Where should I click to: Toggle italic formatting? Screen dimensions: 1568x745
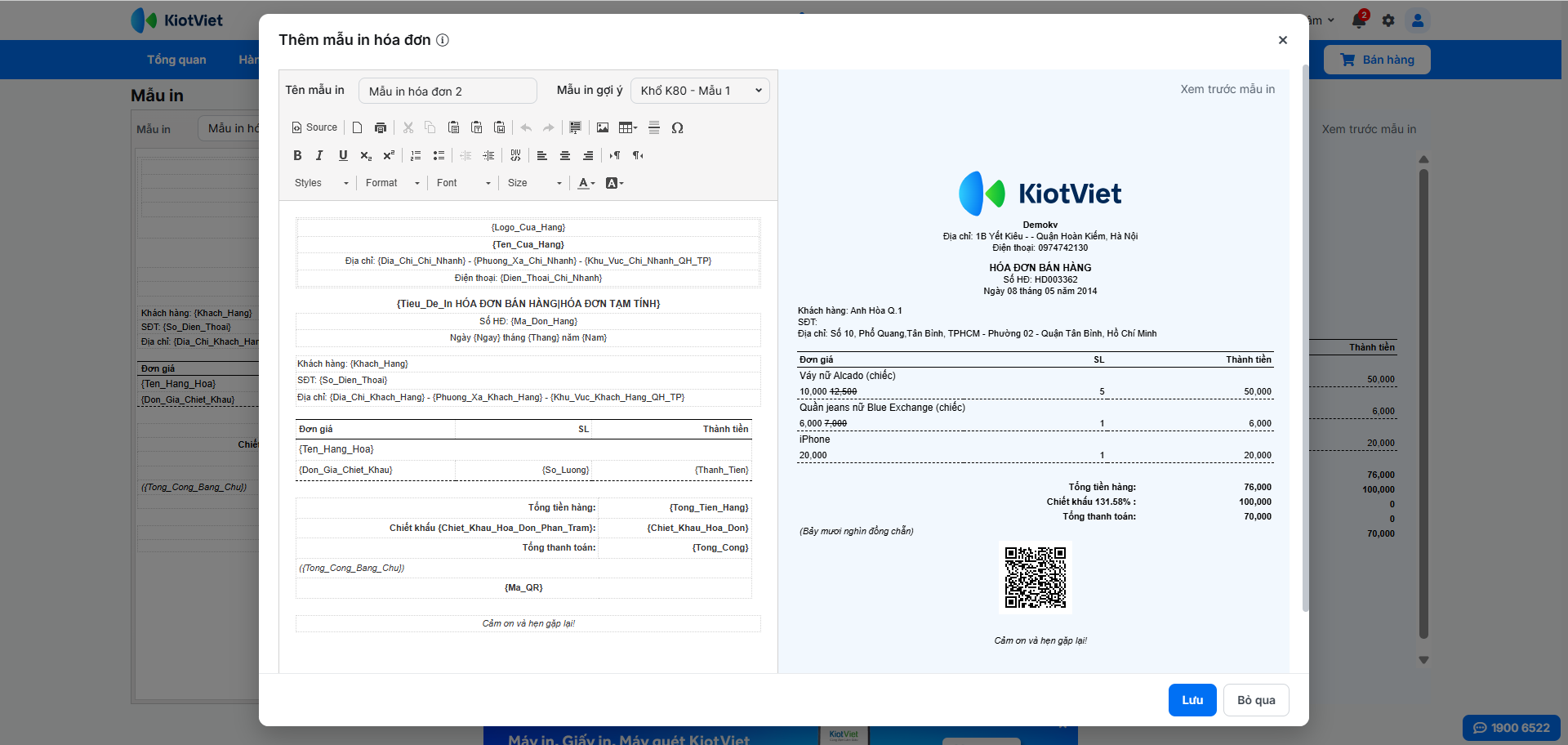tap(320, 155)
